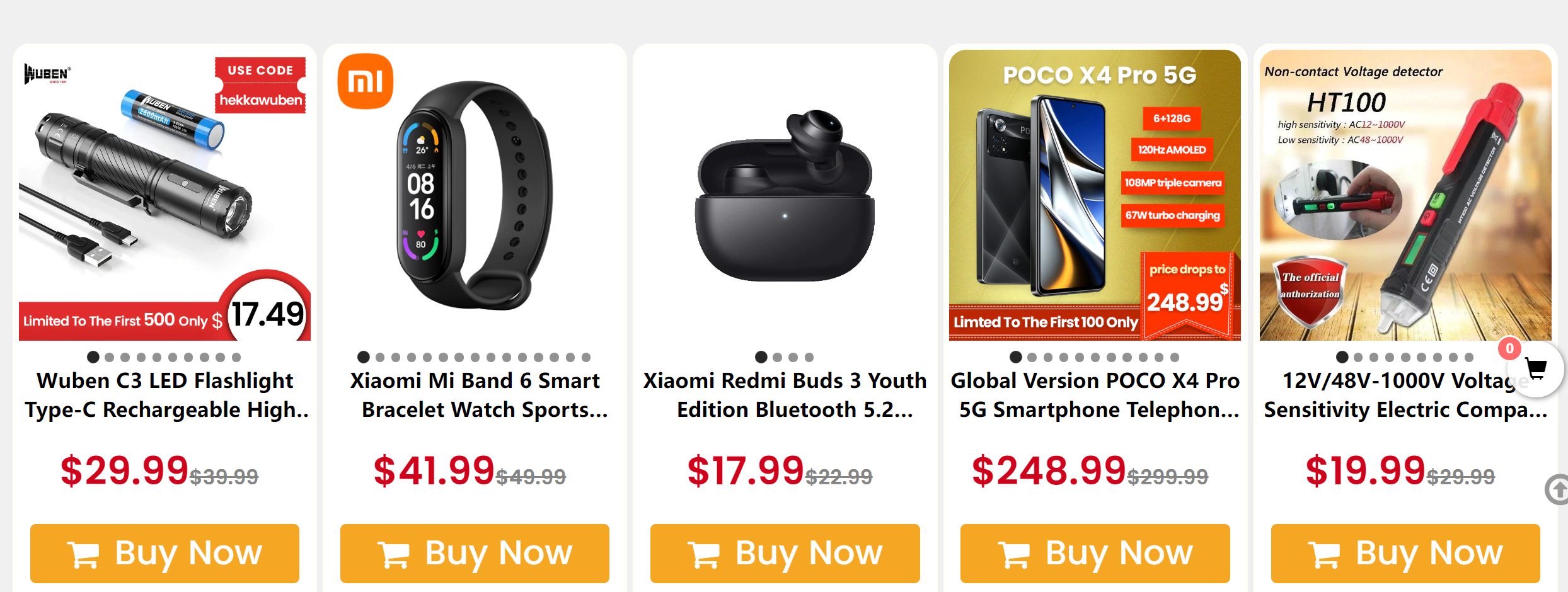
Task: Click the cart badge showing 0 items
Action: pyautogui.click(x=1509, y=349)
